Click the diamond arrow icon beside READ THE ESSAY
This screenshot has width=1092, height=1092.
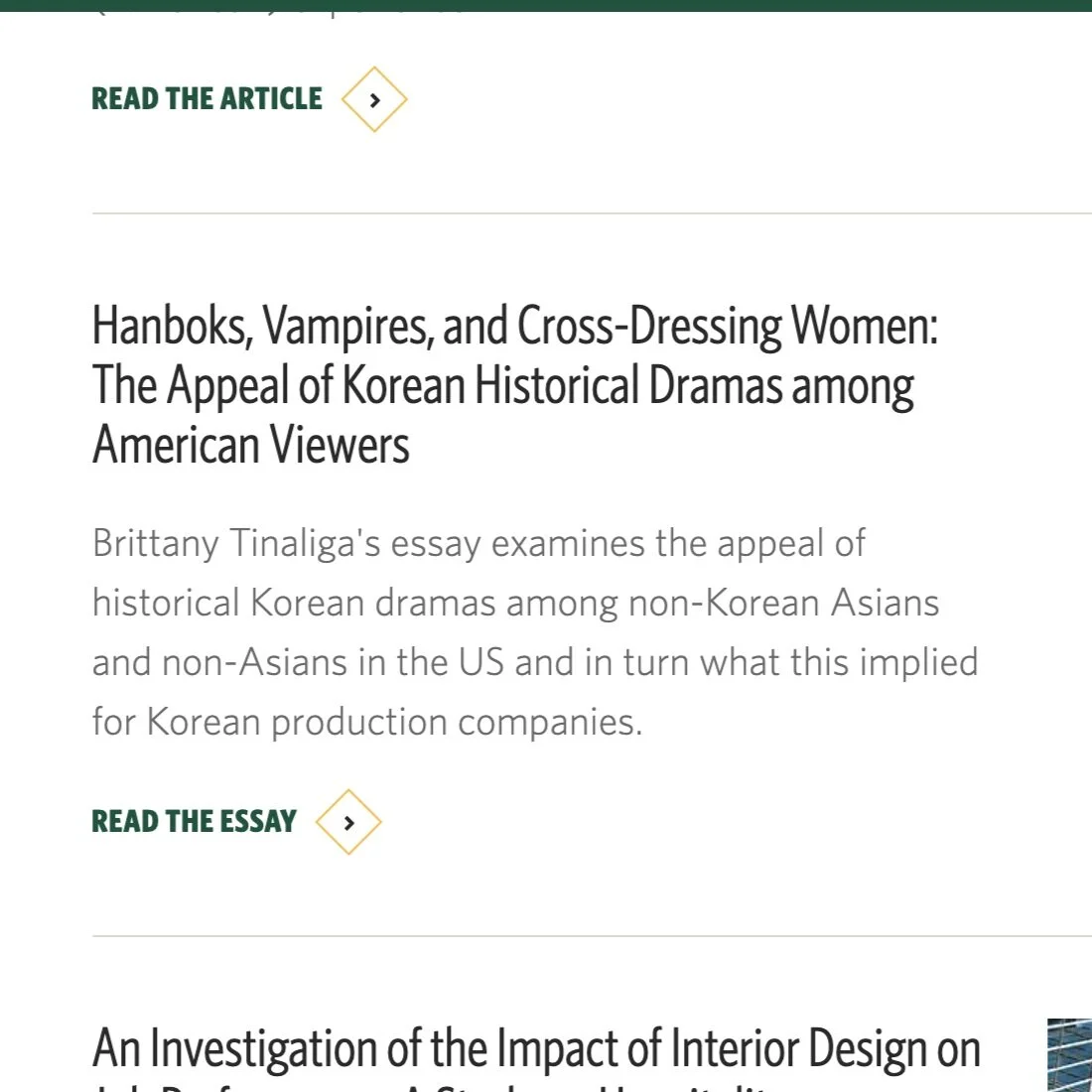point(348,822)
